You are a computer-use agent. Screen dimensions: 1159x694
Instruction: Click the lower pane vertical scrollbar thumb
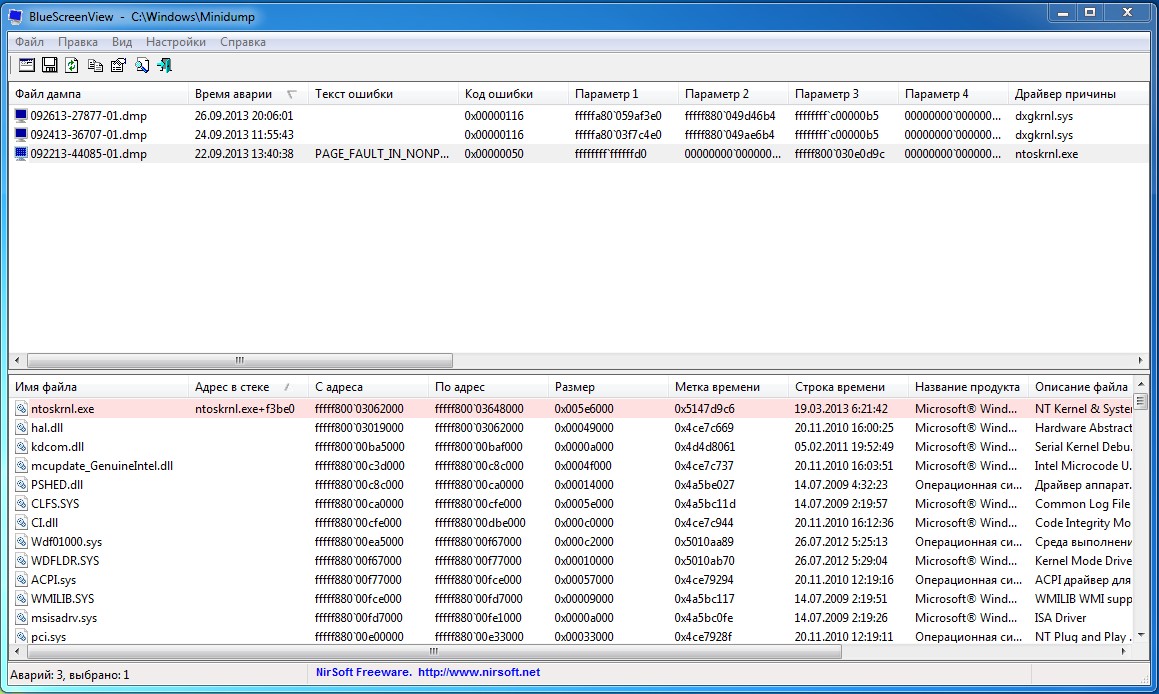[1141, 401]
